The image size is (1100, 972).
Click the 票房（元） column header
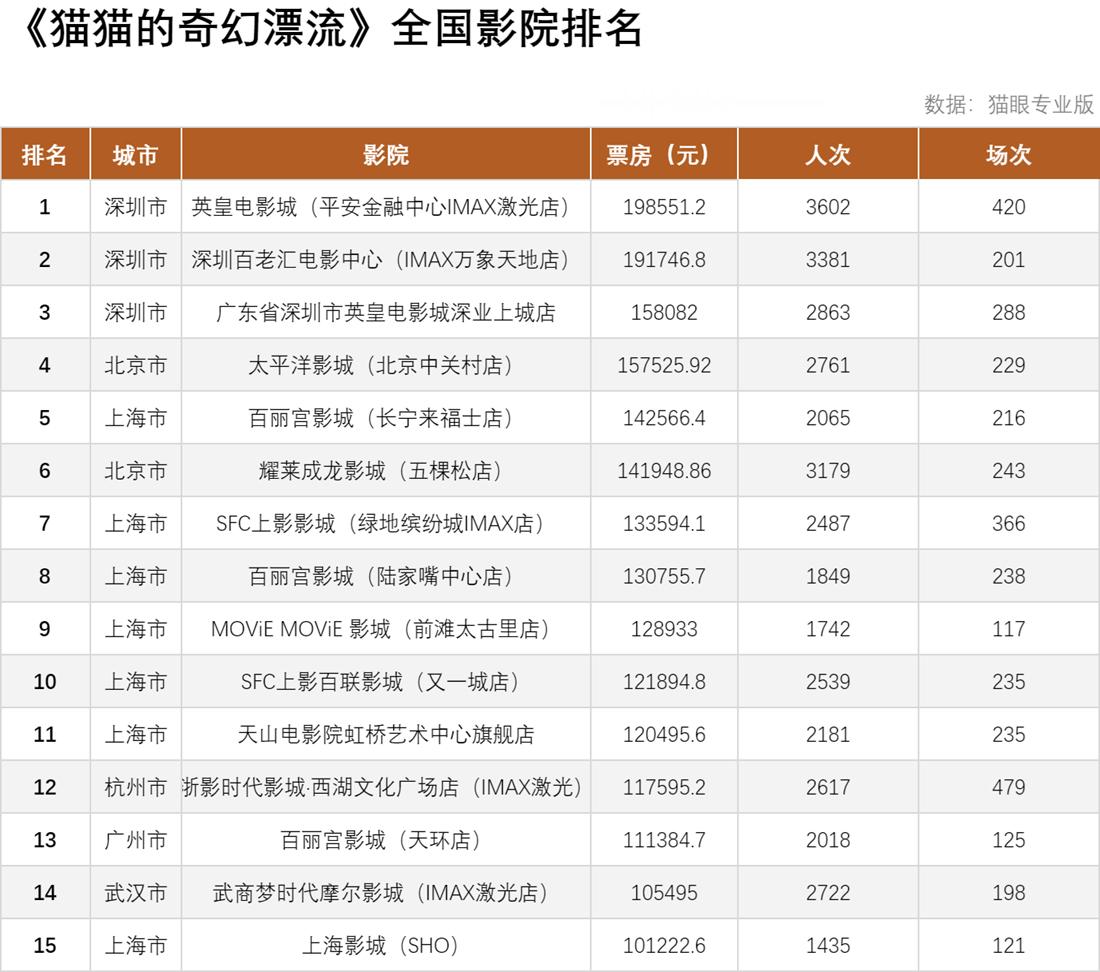click(x=664, y=154)
